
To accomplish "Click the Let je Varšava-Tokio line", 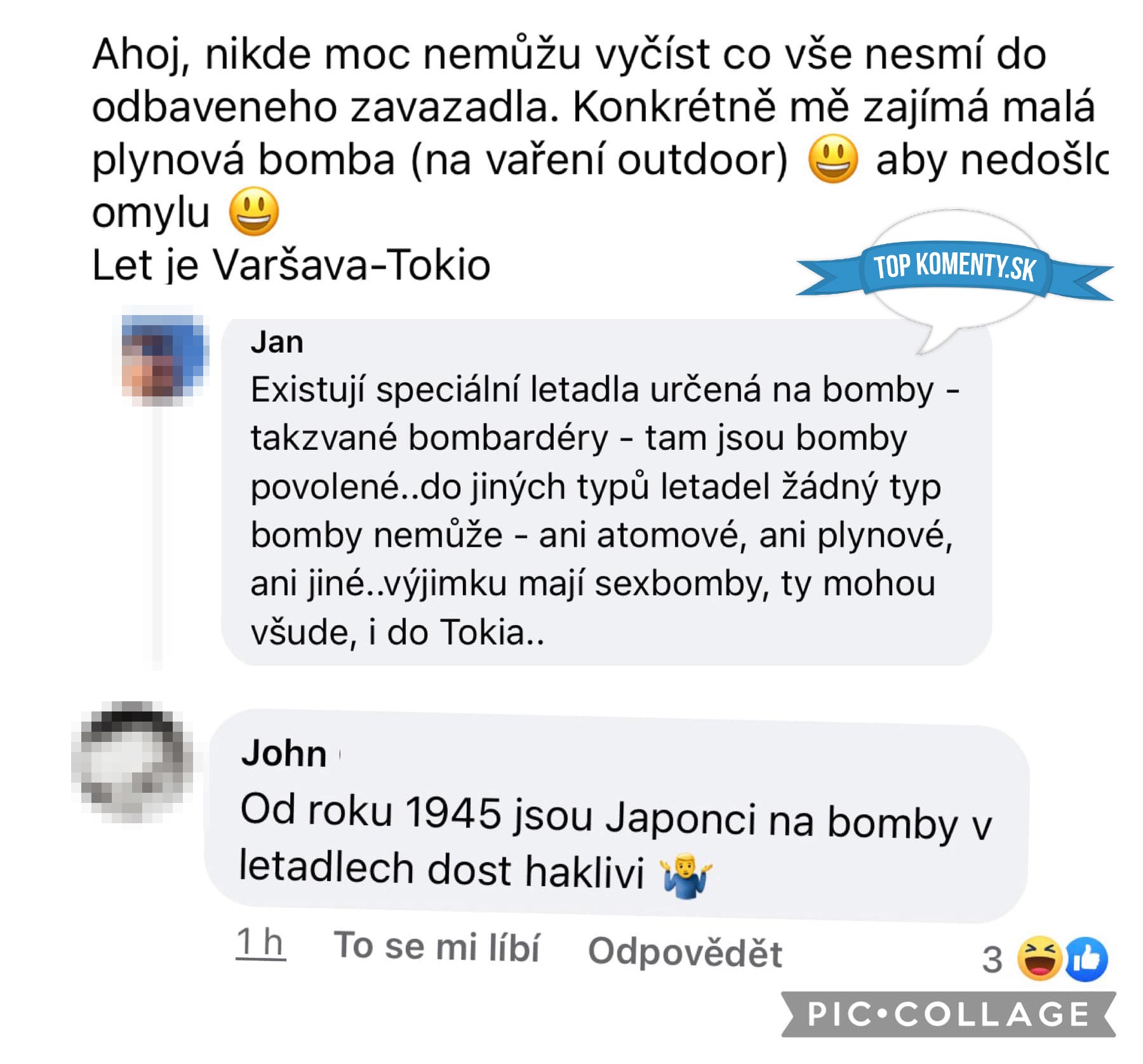I will [x=291, y=265].
